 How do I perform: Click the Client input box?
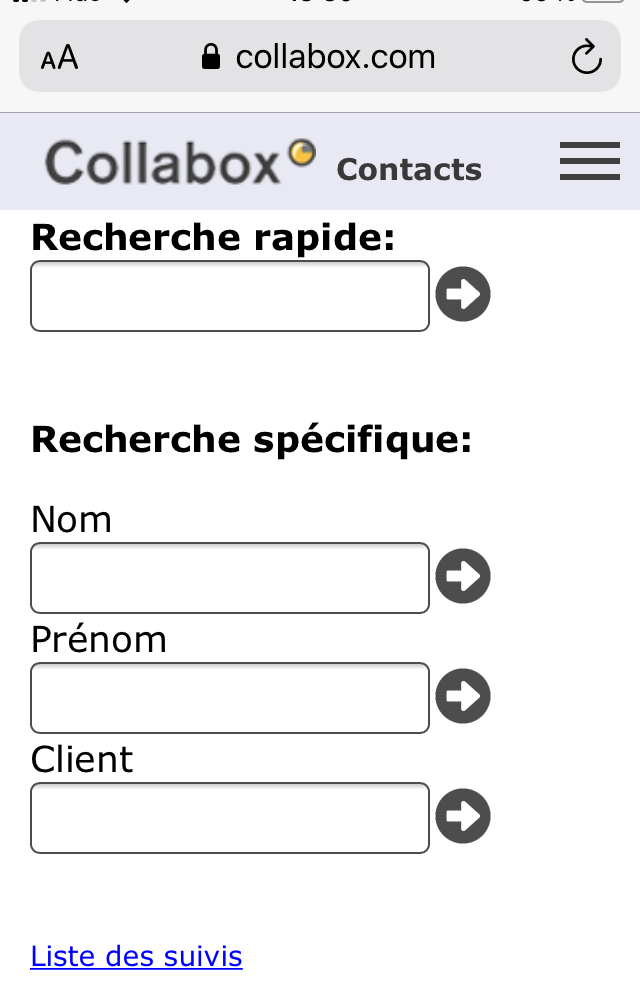pos(229,817)
